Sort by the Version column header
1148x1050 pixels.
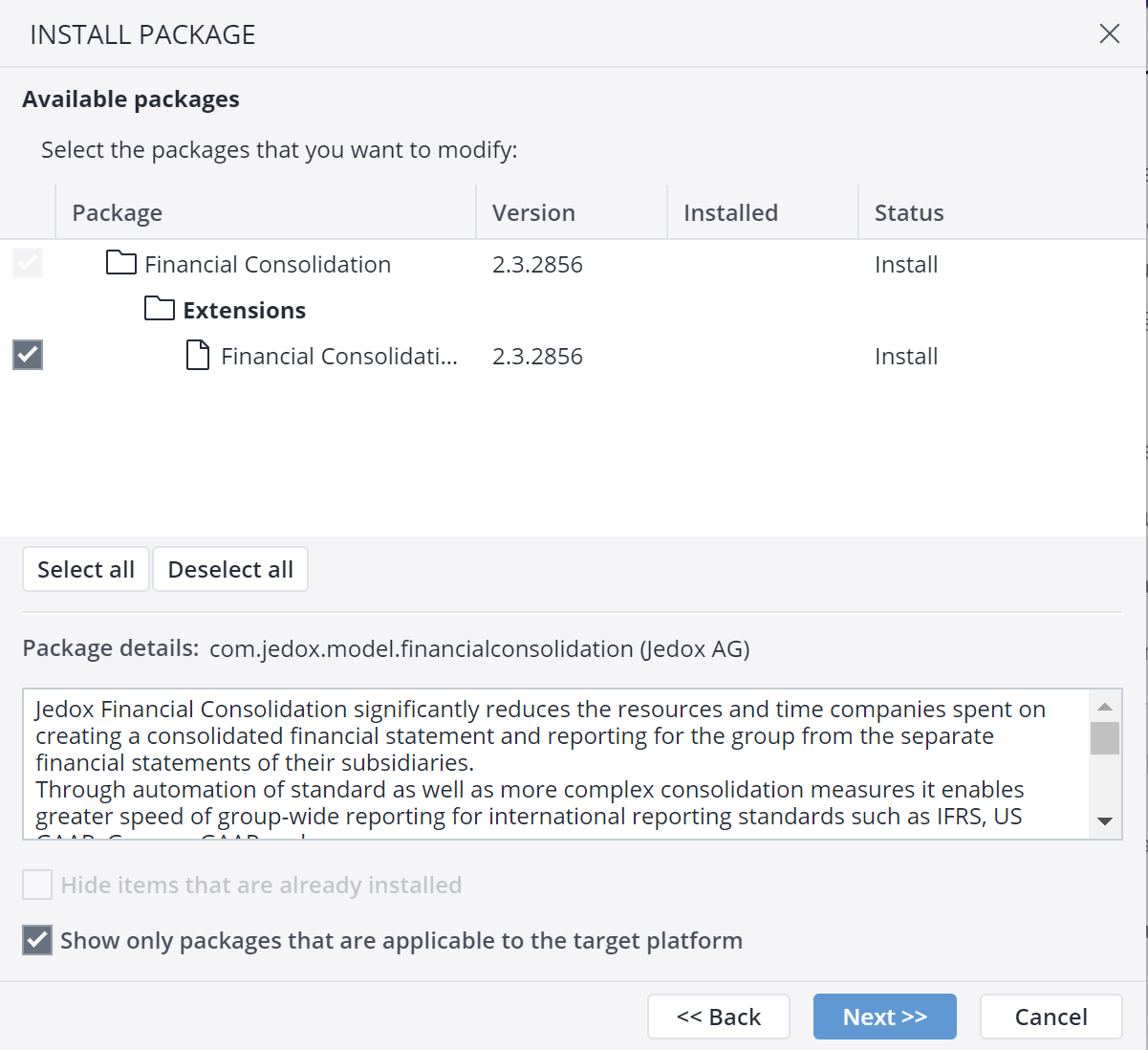[x=533, y=211]
